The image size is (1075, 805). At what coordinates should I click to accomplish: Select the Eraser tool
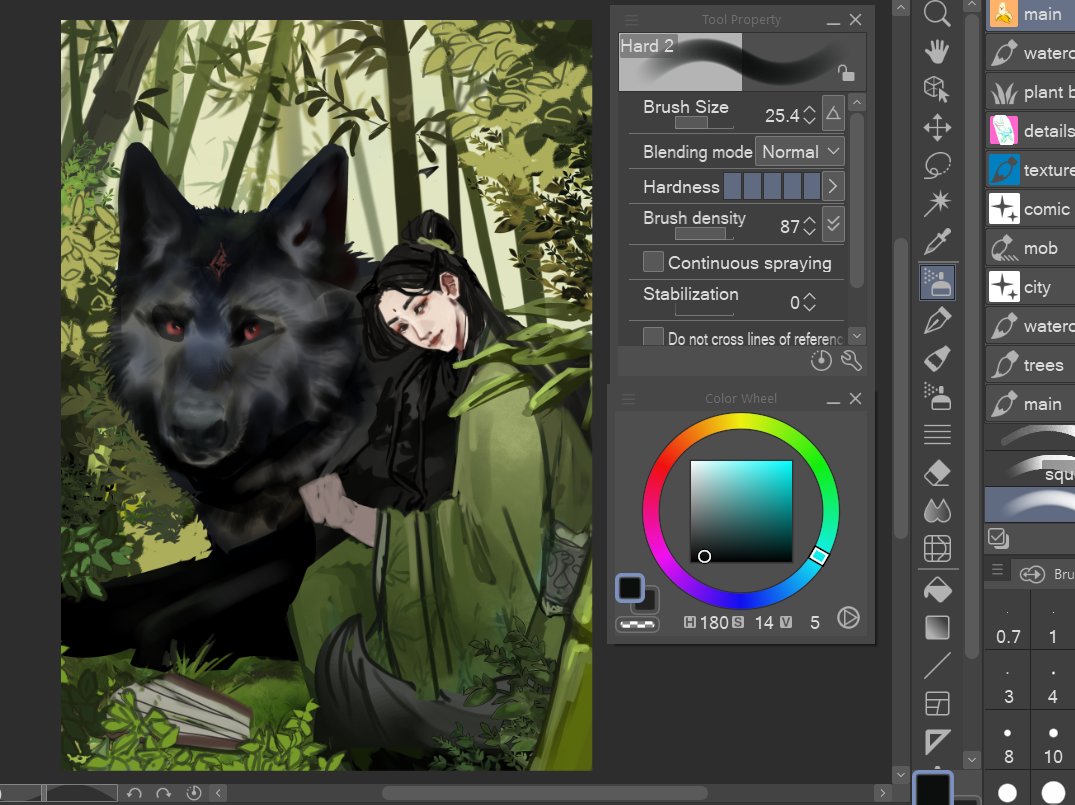pos(937,472)
